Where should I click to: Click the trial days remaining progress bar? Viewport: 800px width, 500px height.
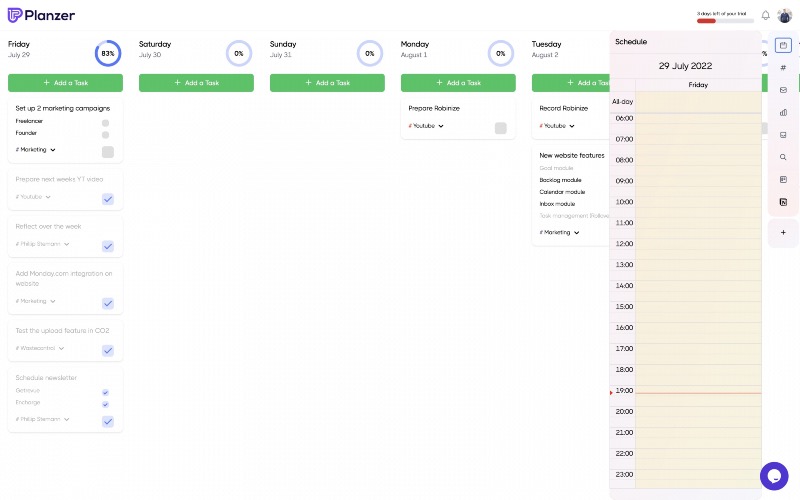click(x=725, y=20)
